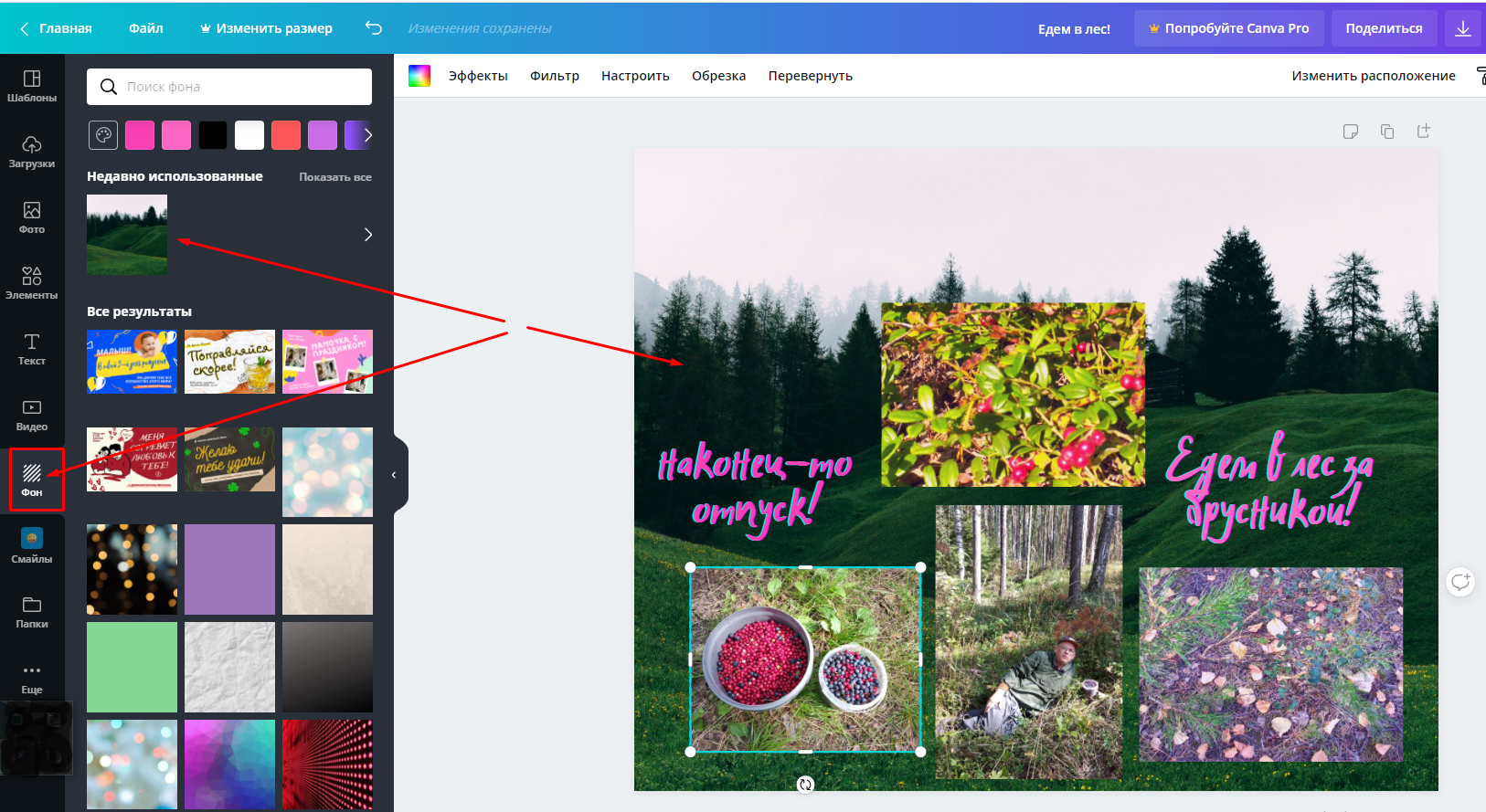Open the Еще more options tab
1486x812 pixels.
[32, 679]
